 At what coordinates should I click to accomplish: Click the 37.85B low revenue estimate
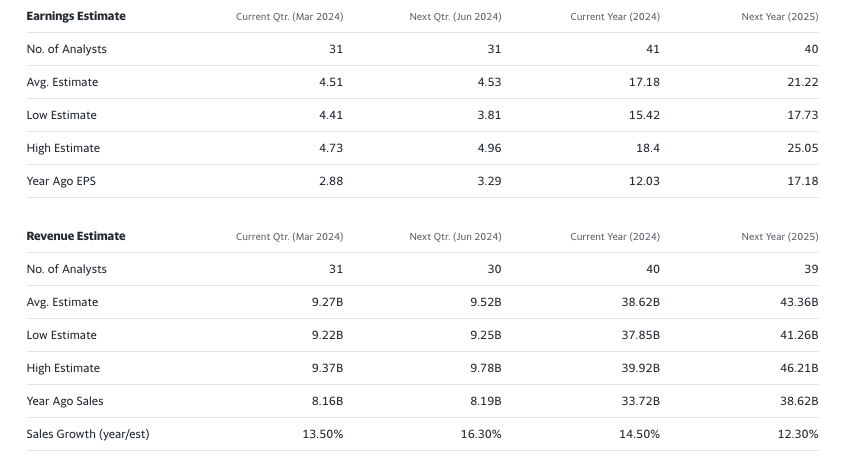click(640, 335)
